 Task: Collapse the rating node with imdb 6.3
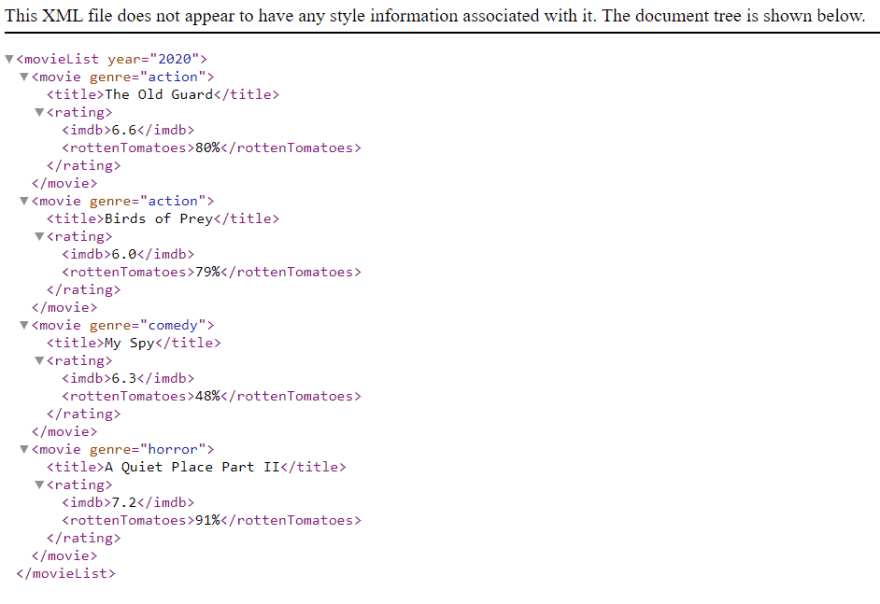pos(39,360)
